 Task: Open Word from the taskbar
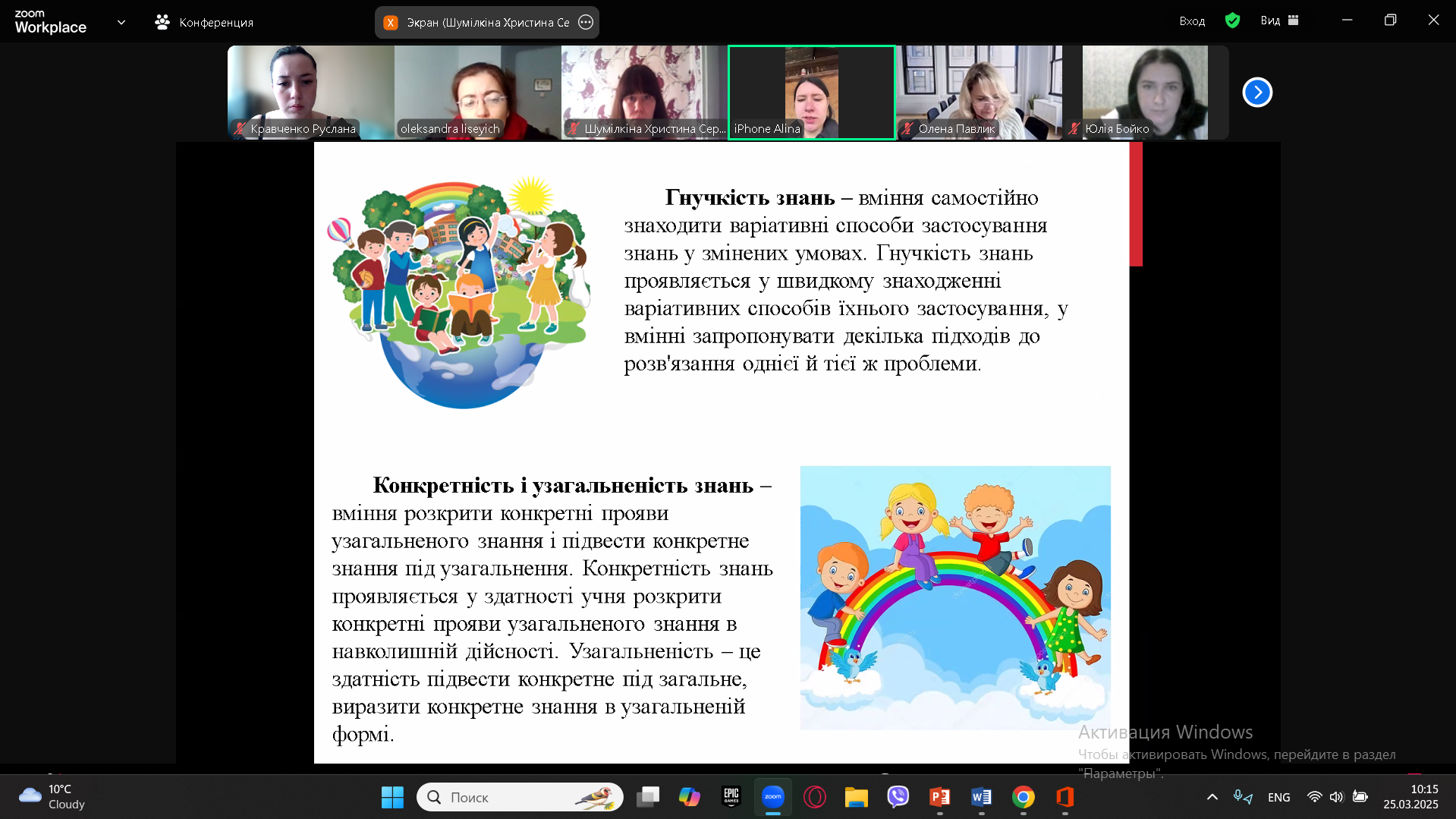tap(981, 797)
